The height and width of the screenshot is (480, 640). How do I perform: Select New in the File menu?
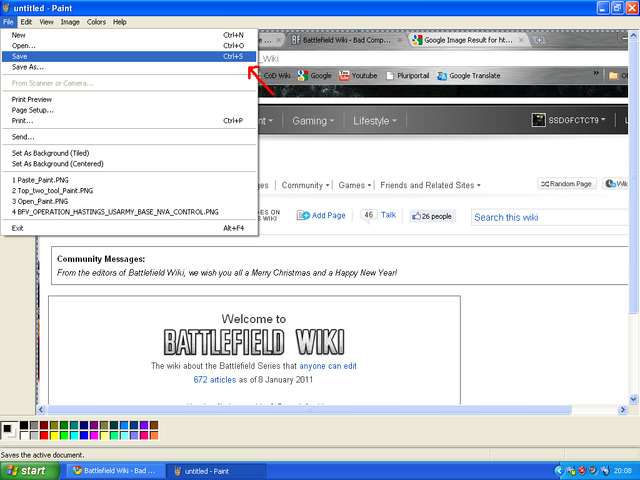pyautogui.click(x=129, y=35)
